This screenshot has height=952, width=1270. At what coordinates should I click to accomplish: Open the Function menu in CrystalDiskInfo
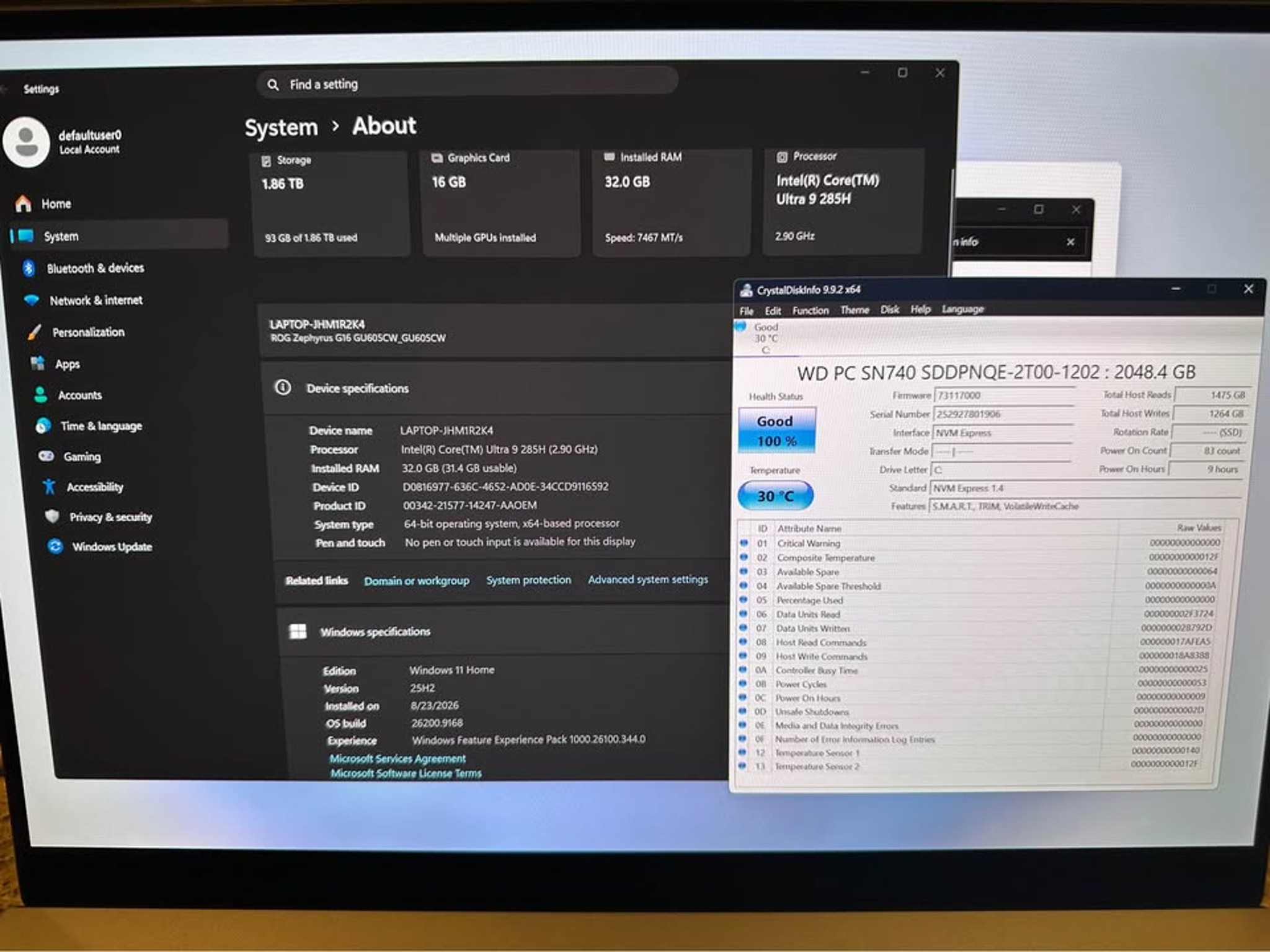click(810, 310)
